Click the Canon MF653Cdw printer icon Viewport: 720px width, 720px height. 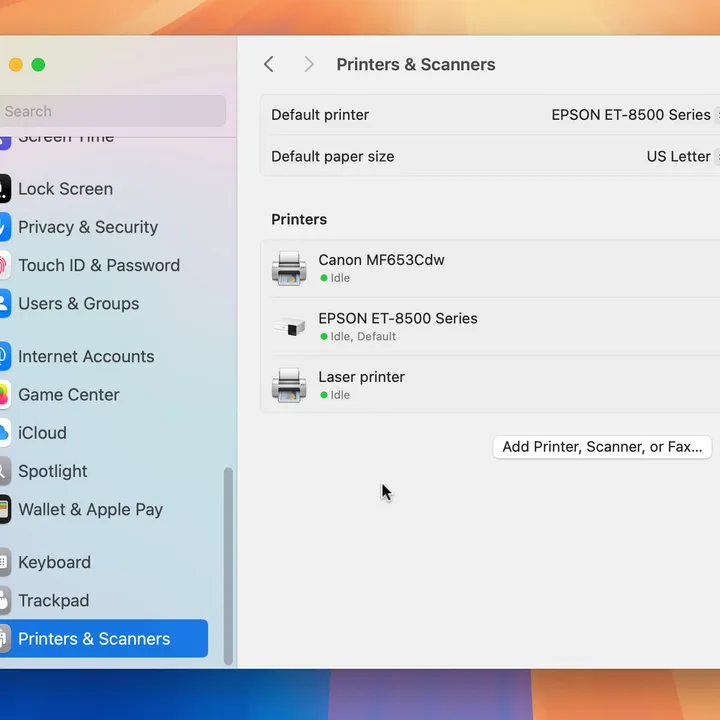[289, 268]
